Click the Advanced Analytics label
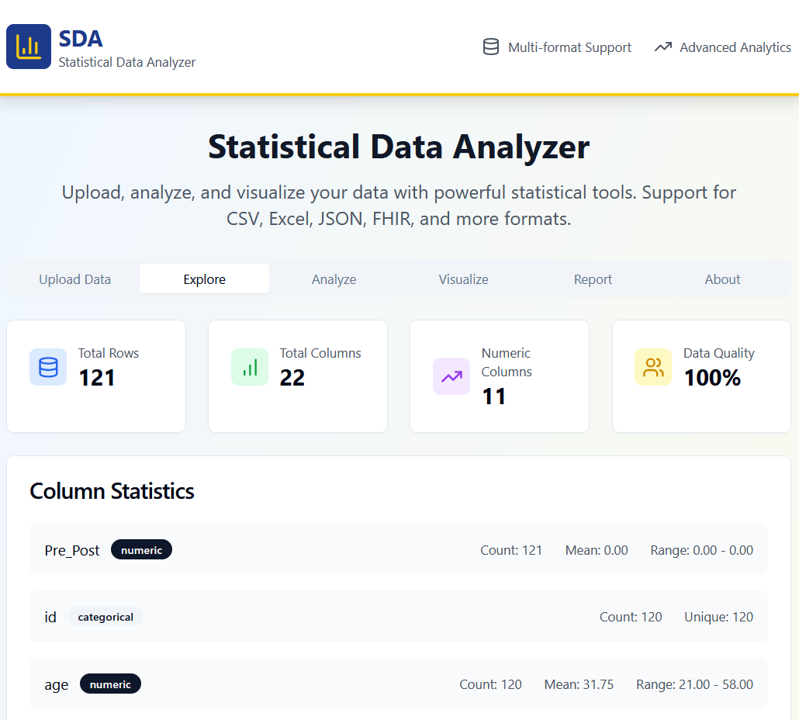 pyautogui.click(x=735, y=47)
